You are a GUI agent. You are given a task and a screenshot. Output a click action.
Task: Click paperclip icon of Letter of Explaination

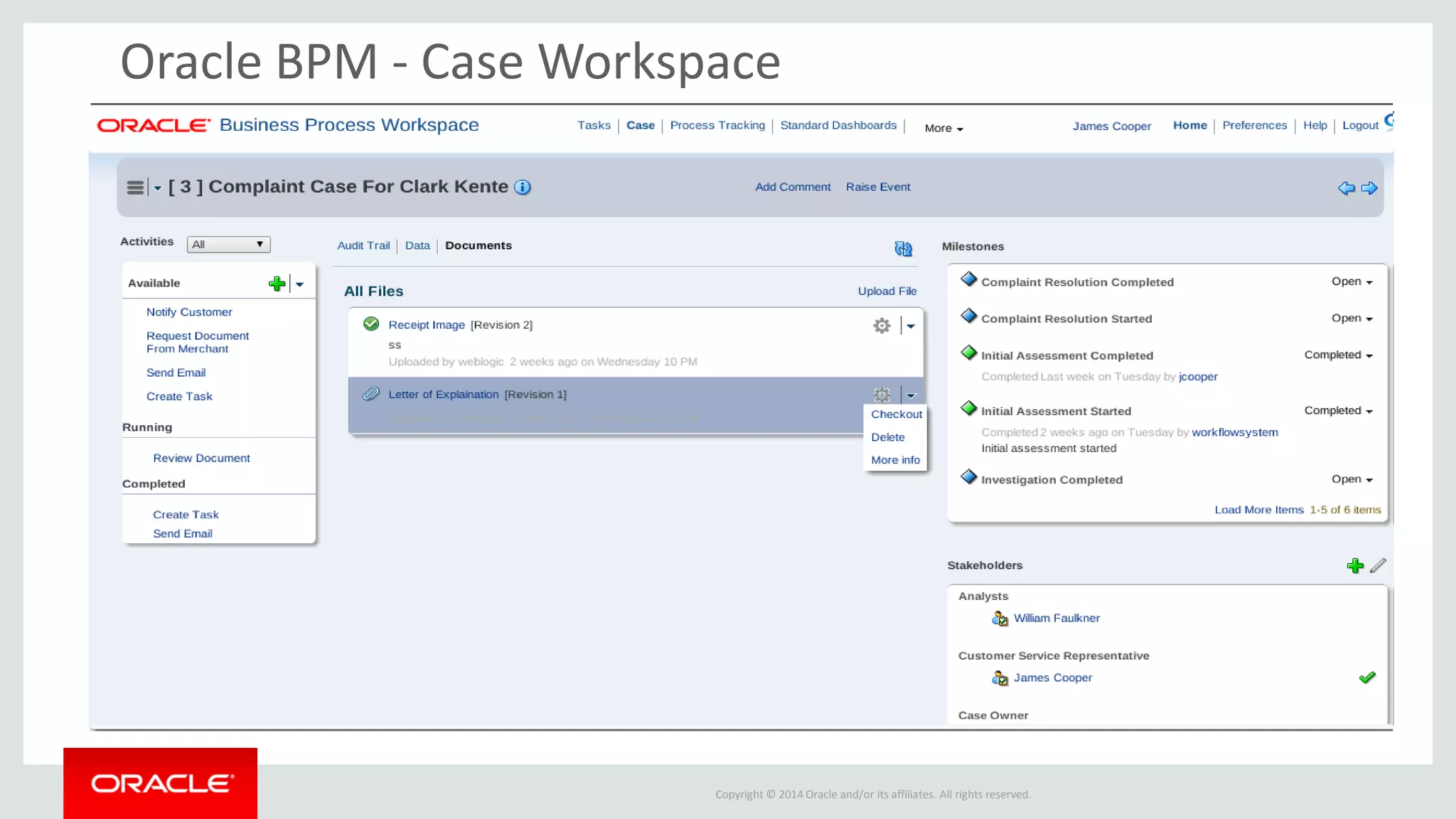tap(371, 394)
